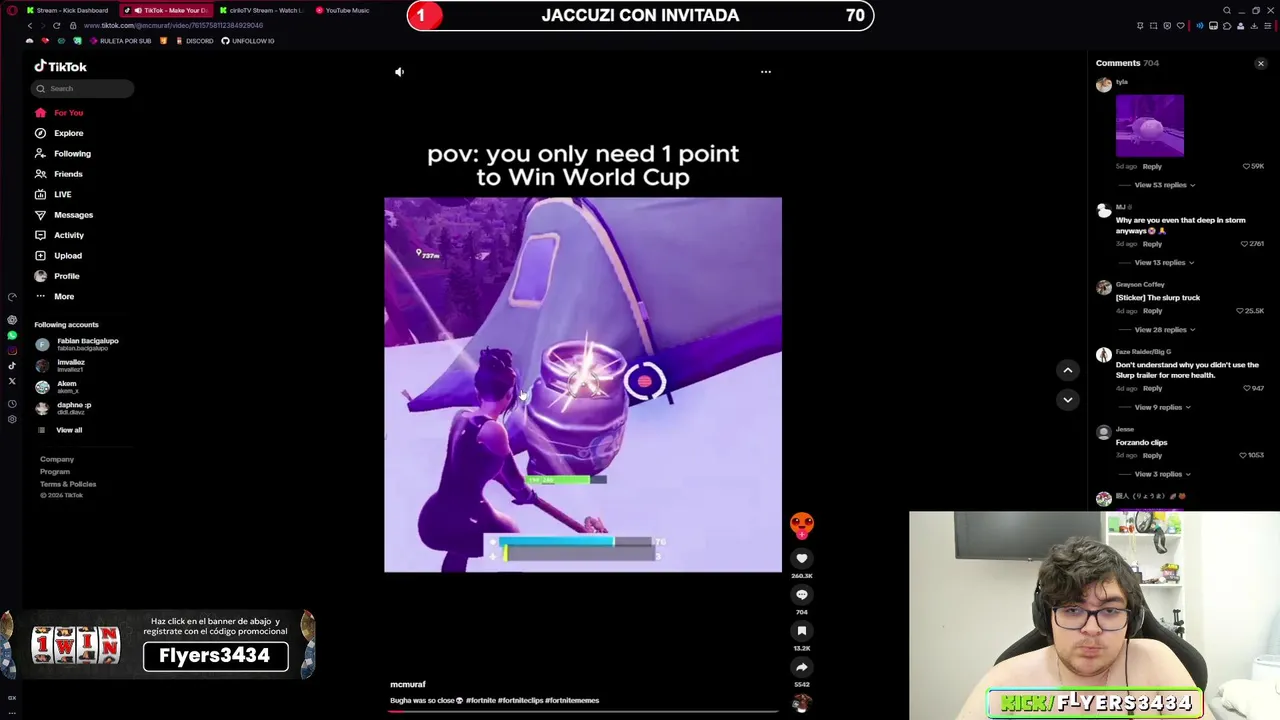Bookmark the video to favorites
This screenshot has height=720, width=1280.
pyautogui.click(x=802, y=631)
